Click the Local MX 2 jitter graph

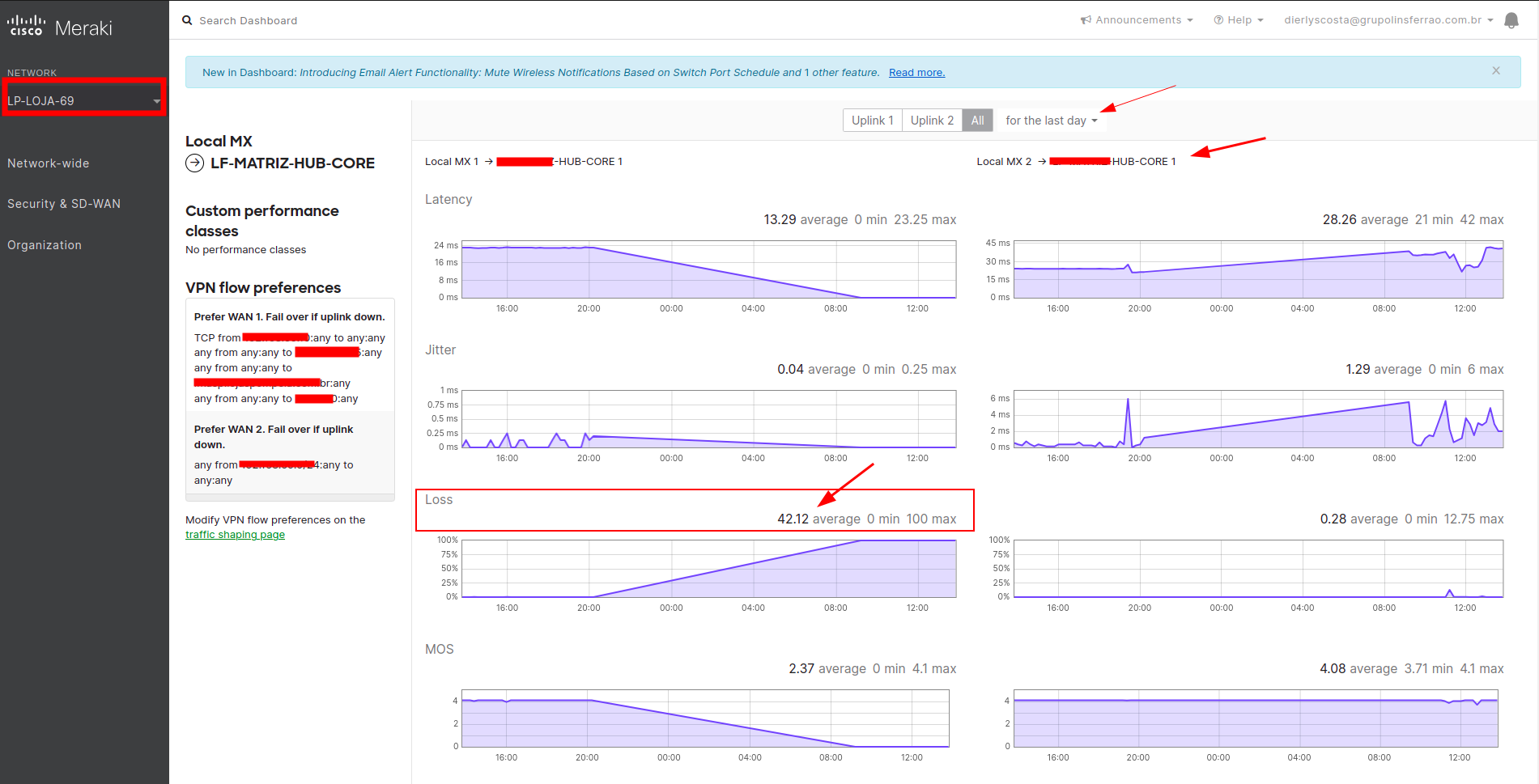pyautogui.click(x=1258, y=419)
